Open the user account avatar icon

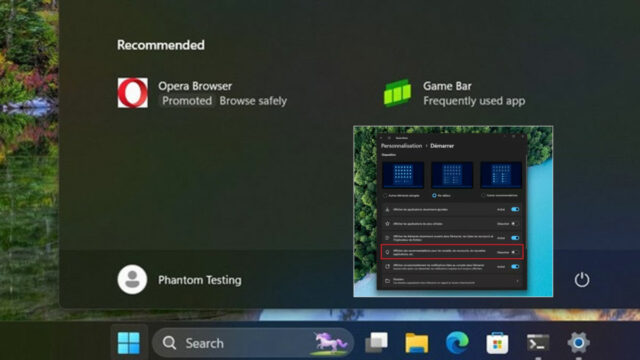point(132,280)
